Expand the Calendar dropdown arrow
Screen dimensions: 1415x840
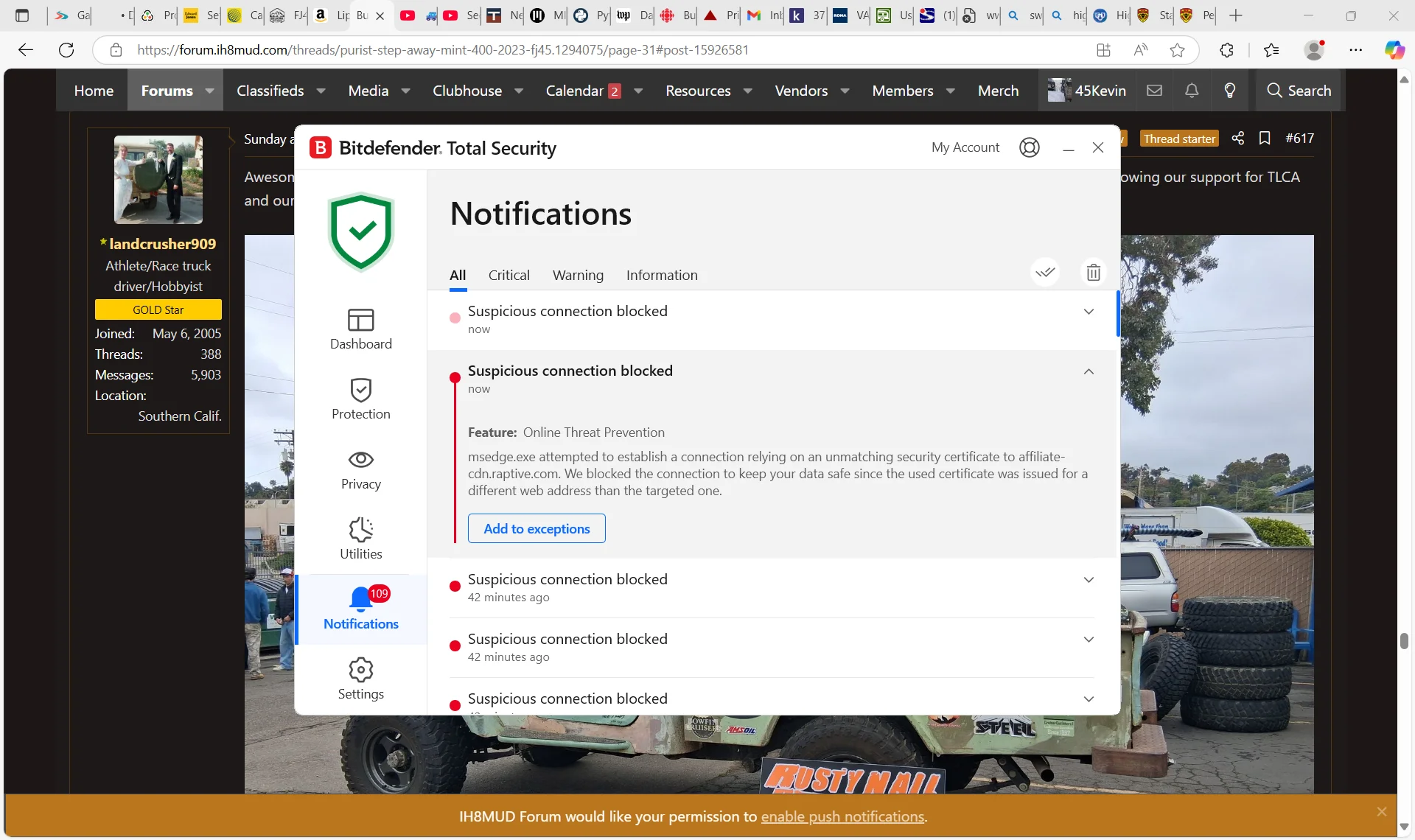click(638, 90)
